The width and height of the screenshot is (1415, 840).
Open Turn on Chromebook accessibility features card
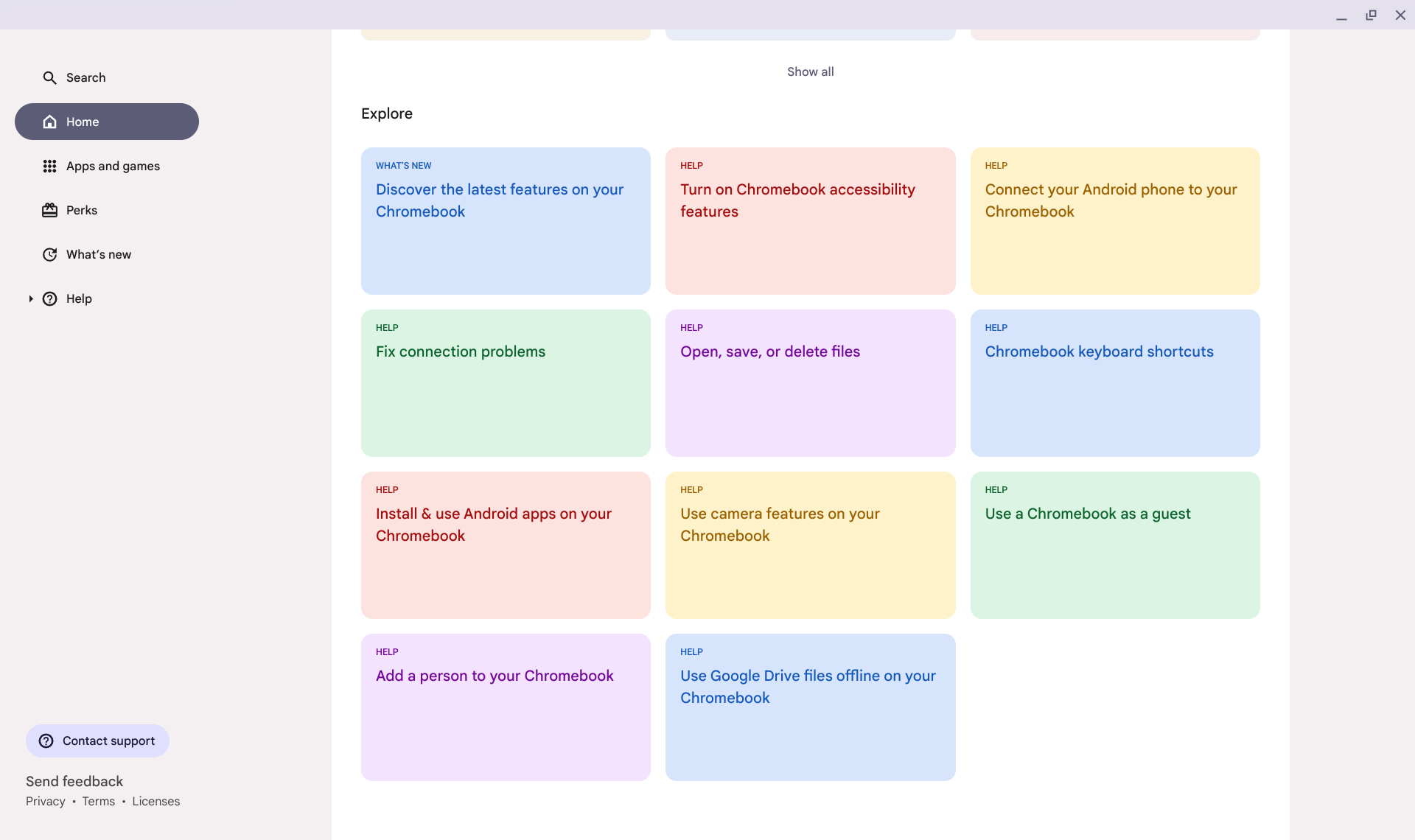coord(810,220)
